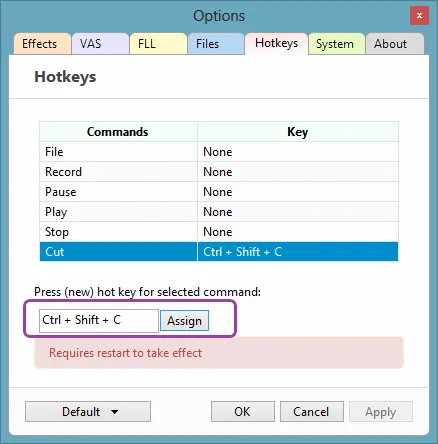Select the Stop command row
This screenshot has width=438, height=444.
click(x=219, y=232)
